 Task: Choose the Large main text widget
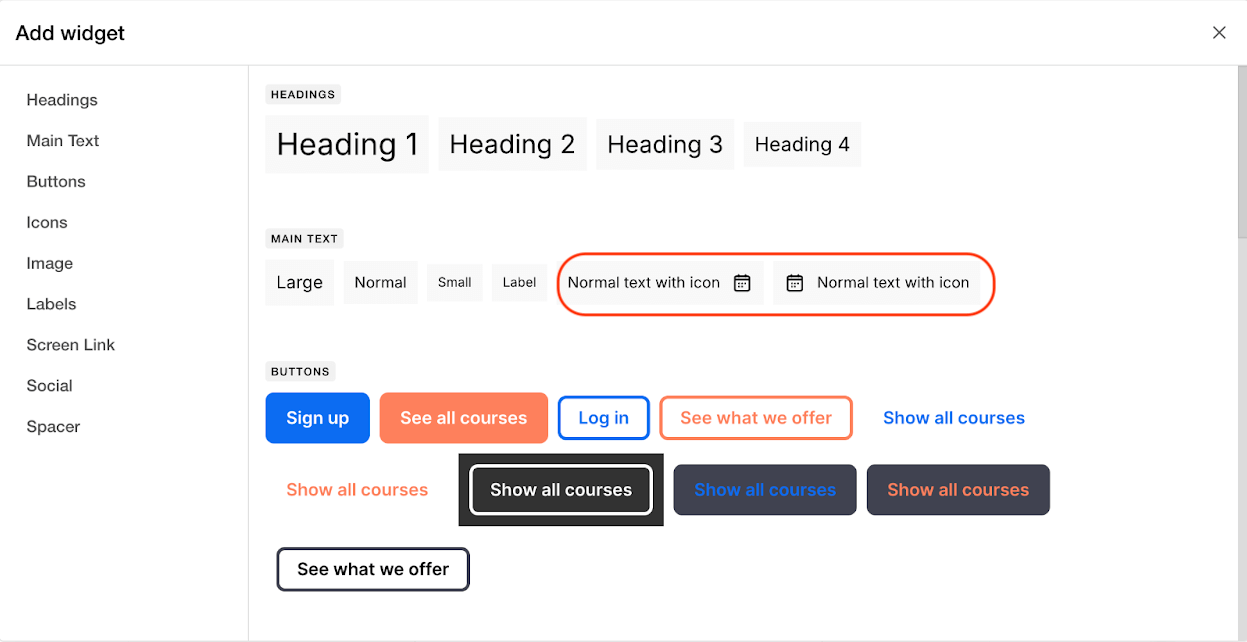pos(299,282)
